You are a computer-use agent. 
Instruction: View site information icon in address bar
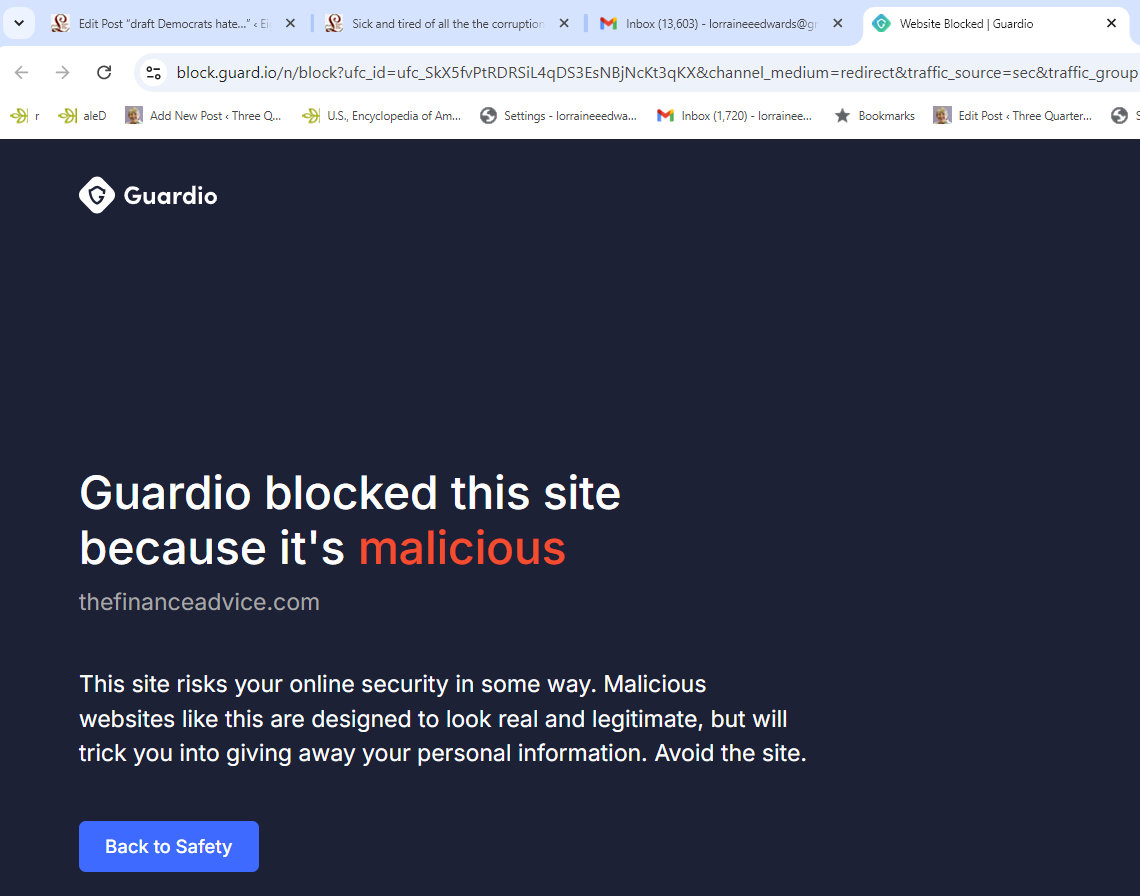153,72
